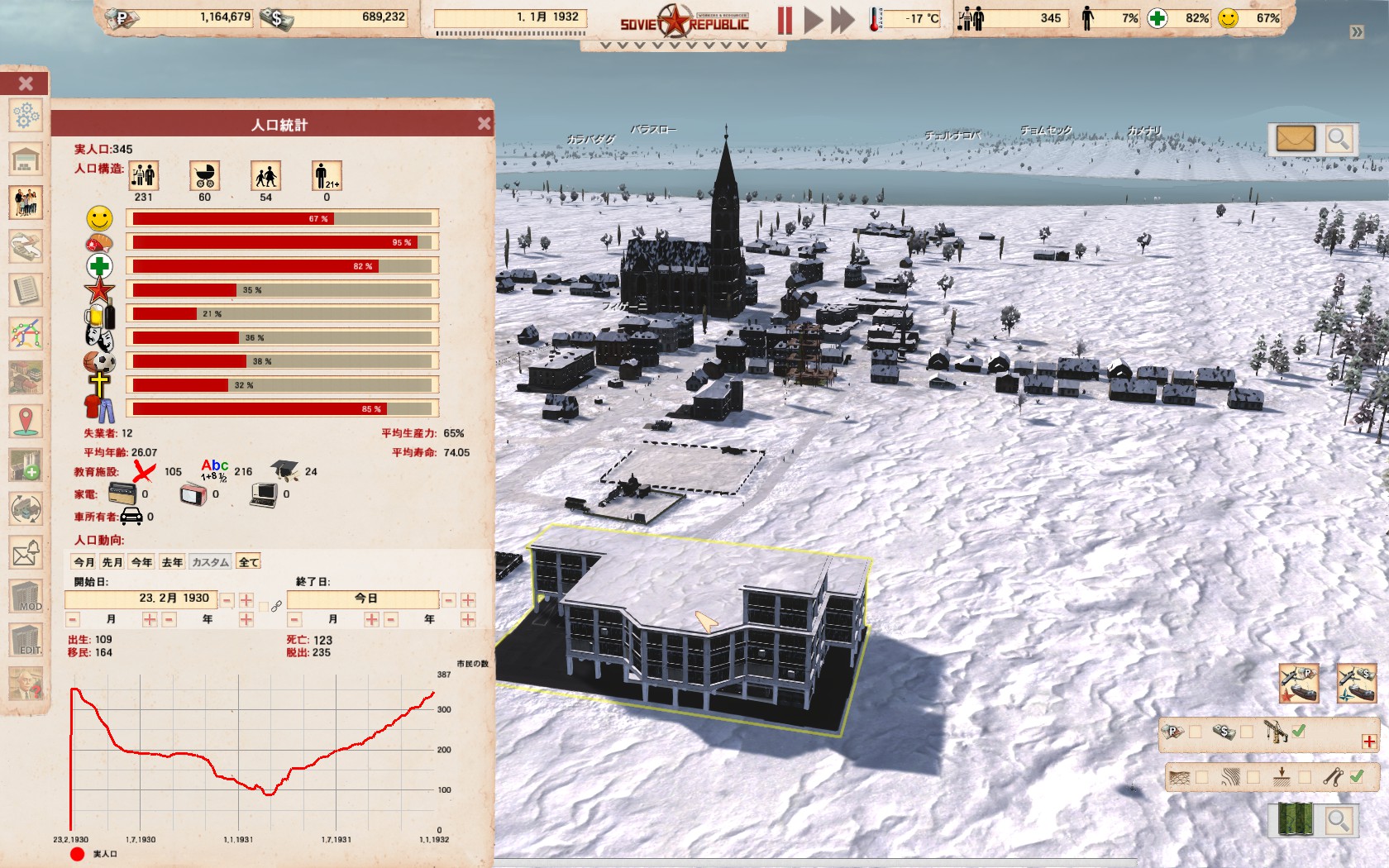Toggle the wrench connections checkbox
The image size is (1389, 868).
coord(1356,776)
